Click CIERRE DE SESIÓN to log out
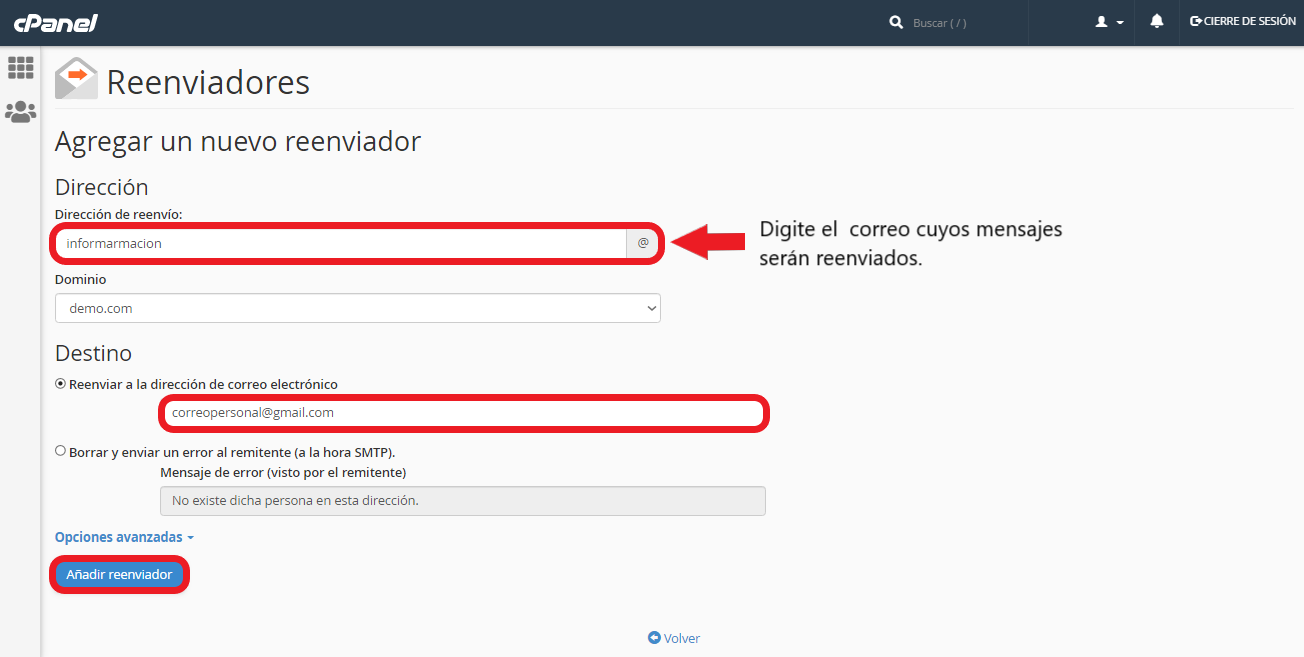 [x=1243, y=21]
